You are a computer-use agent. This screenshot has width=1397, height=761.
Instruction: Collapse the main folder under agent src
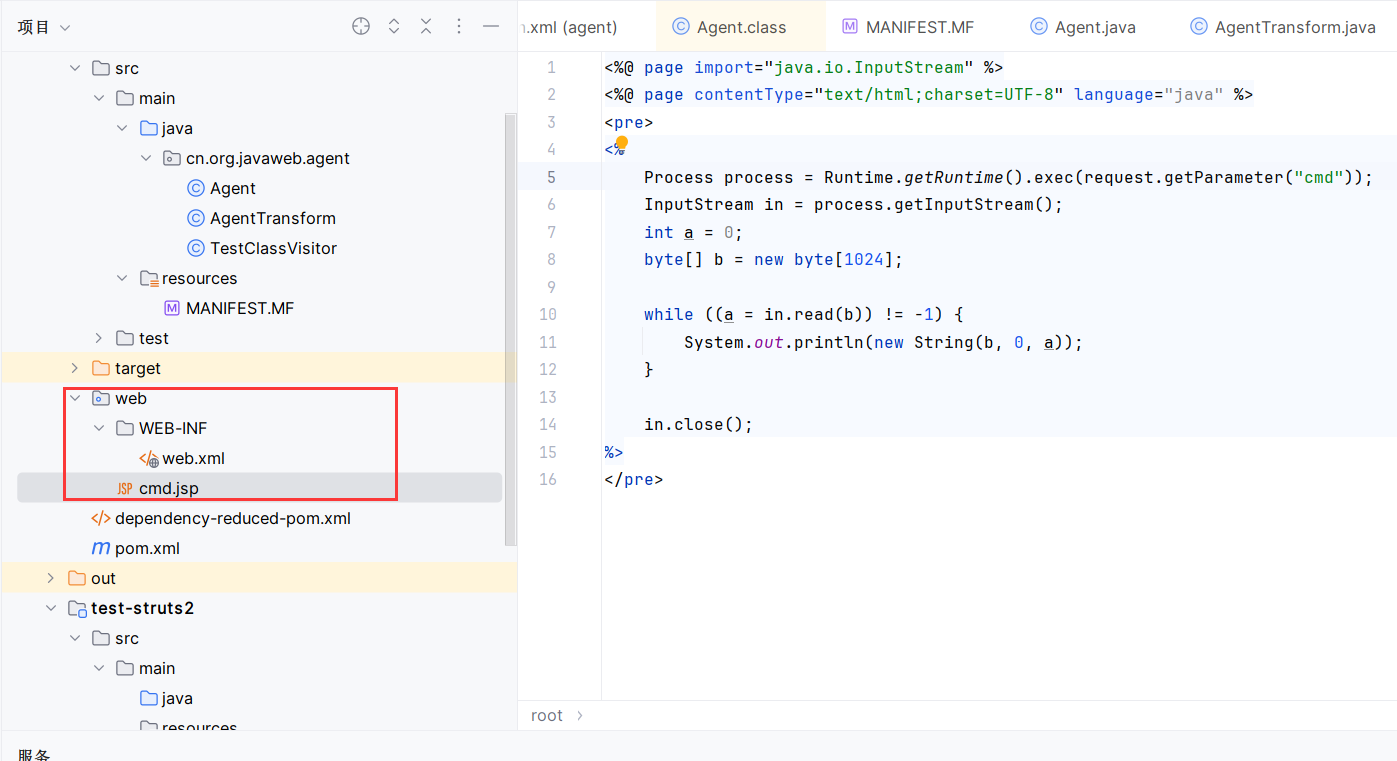pos(98,98)
